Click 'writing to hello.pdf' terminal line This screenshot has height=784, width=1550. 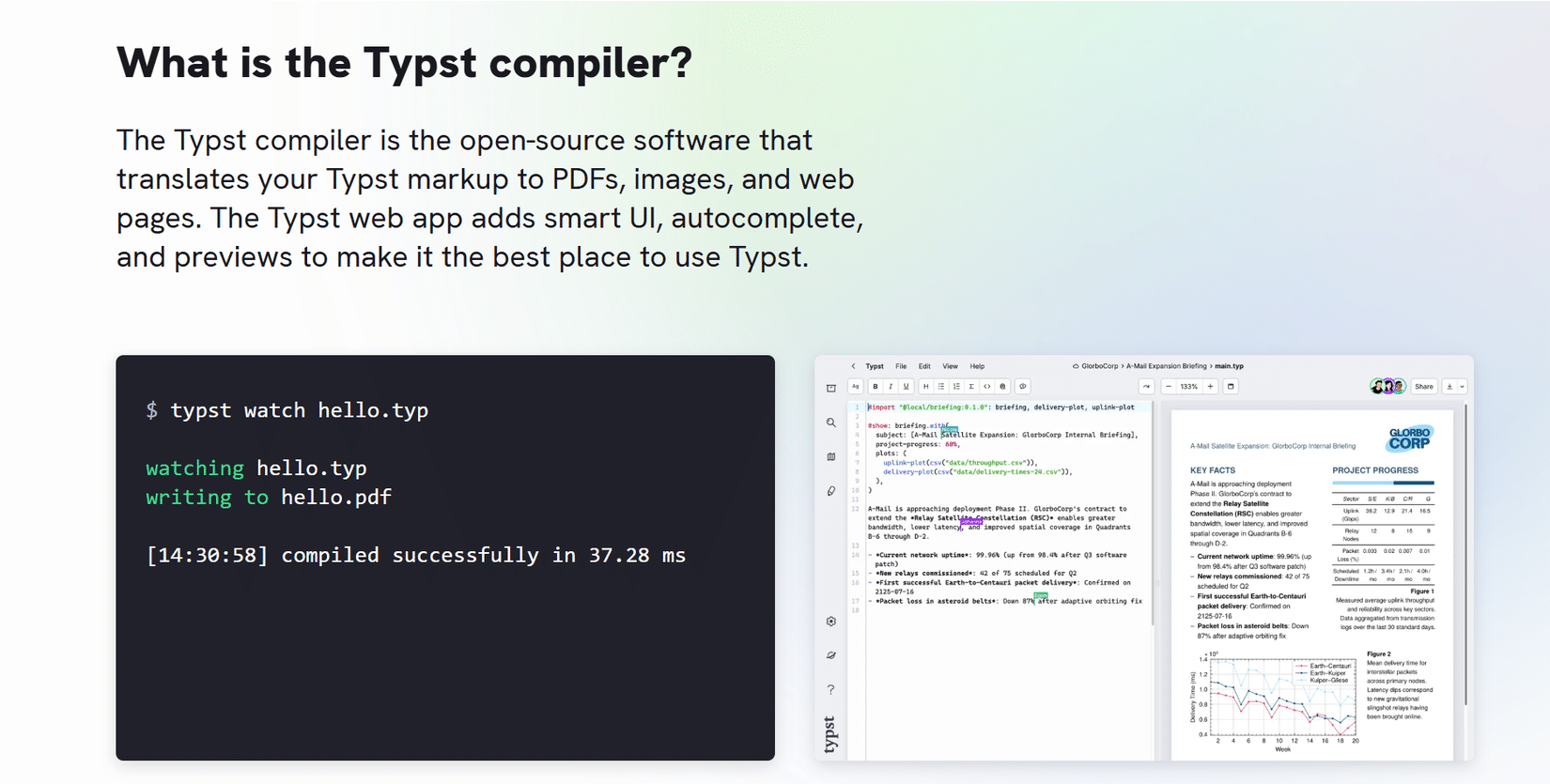(x=269, y=497)
